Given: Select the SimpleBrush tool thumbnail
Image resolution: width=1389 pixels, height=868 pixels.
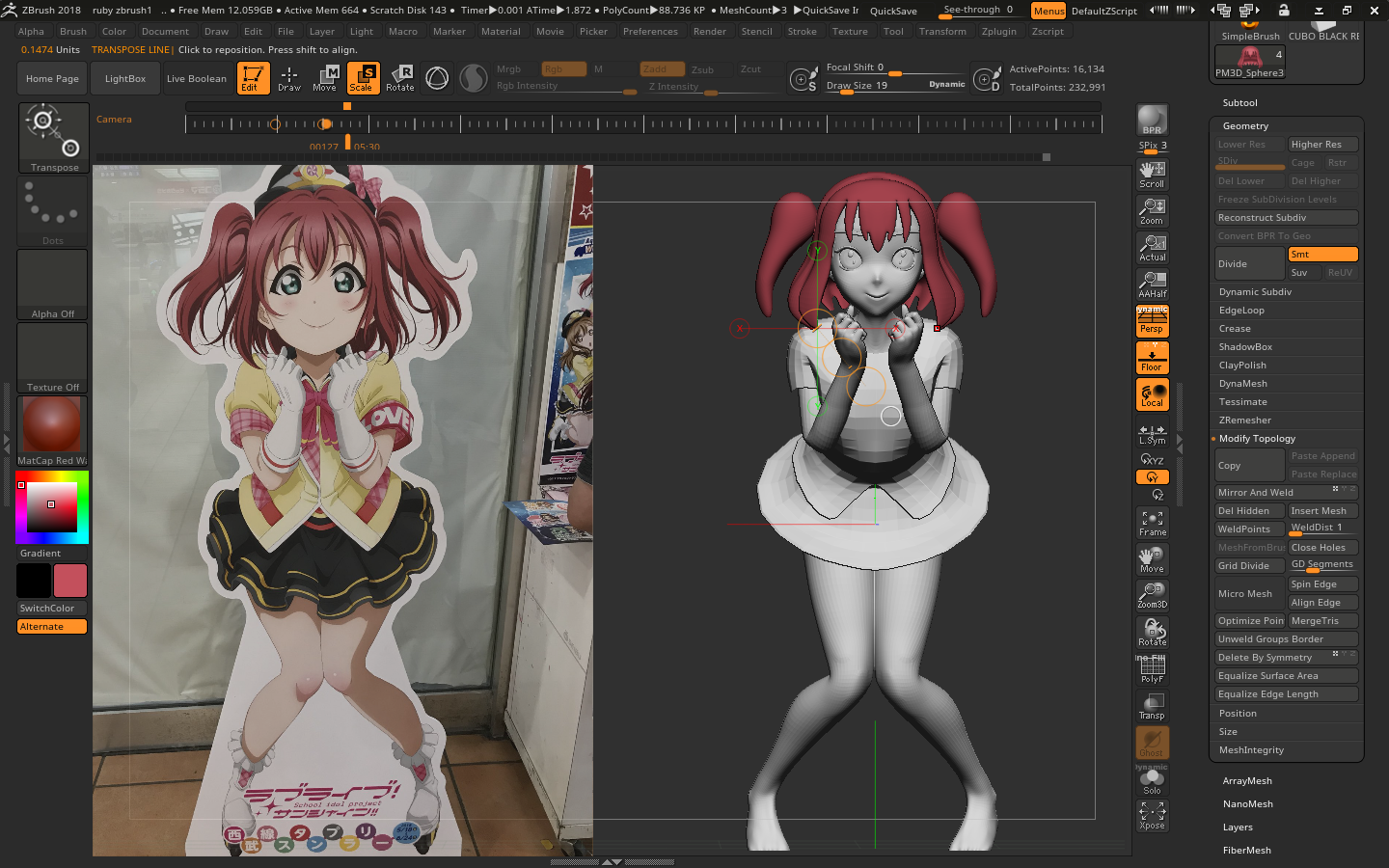Looking at the screenshot, I should (1250, 30).
